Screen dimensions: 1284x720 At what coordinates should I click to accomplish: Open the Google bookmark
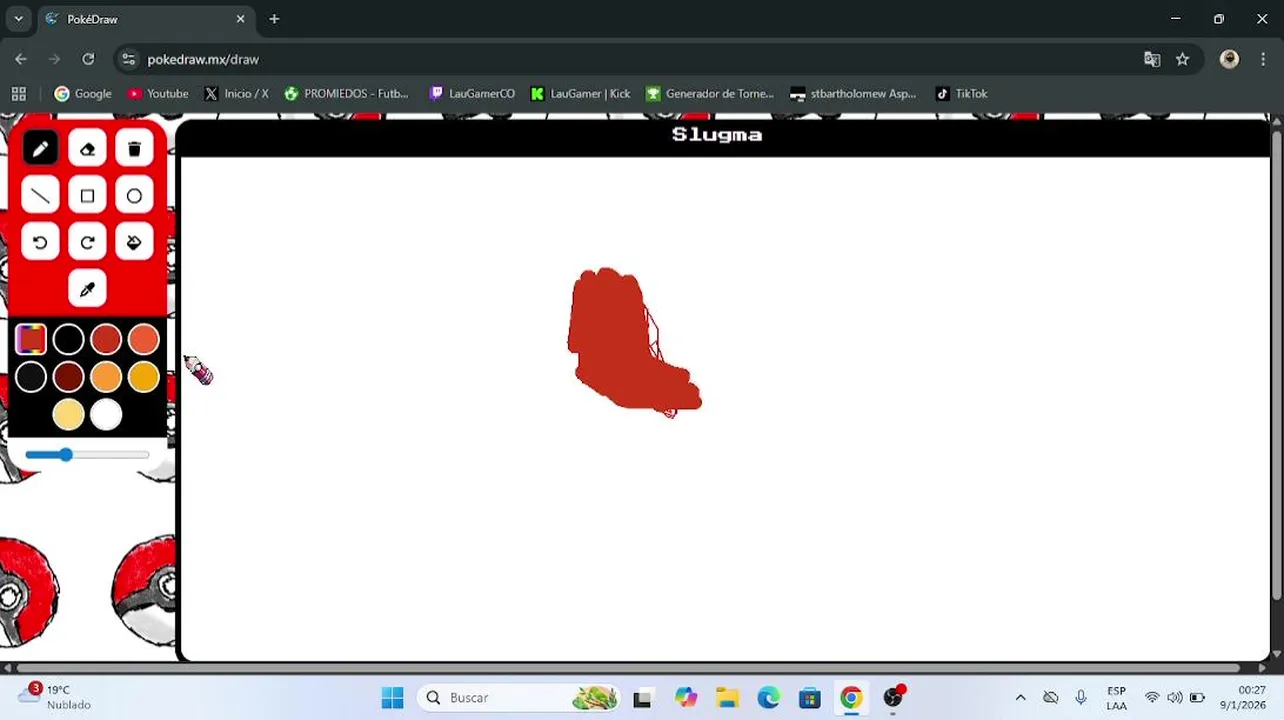[x=83, y=94]
